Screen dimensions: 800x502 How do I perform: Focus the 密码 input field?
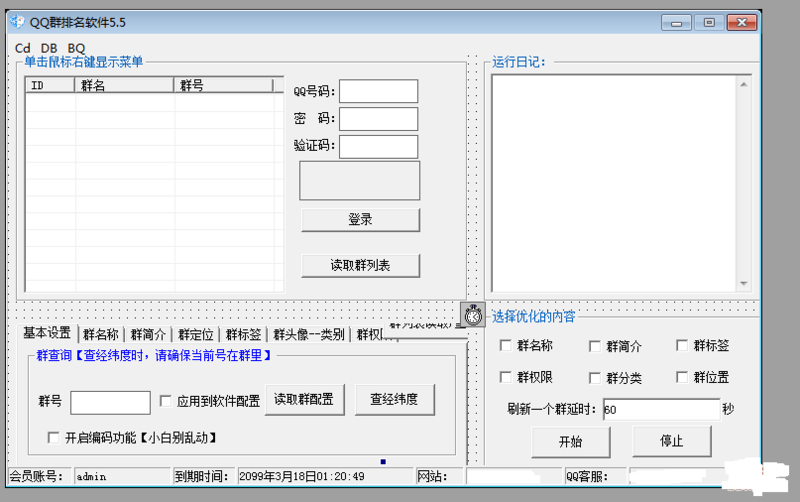click(x=379, y=119)
